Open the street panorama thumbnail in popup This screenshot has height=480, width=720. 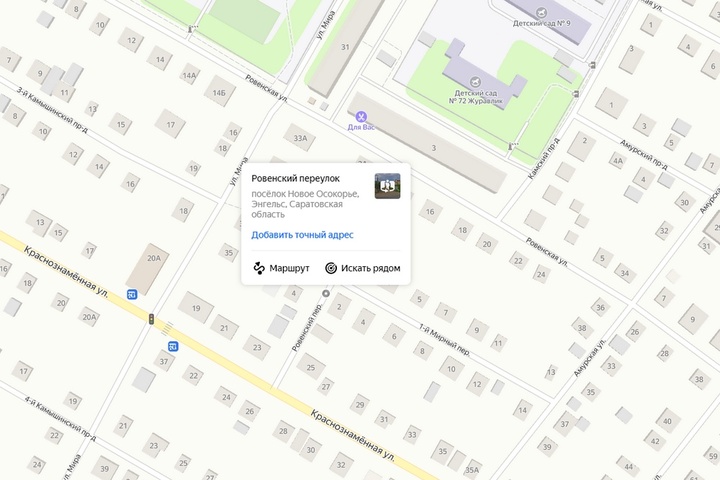pyautogui.click(x=387, y=186)
